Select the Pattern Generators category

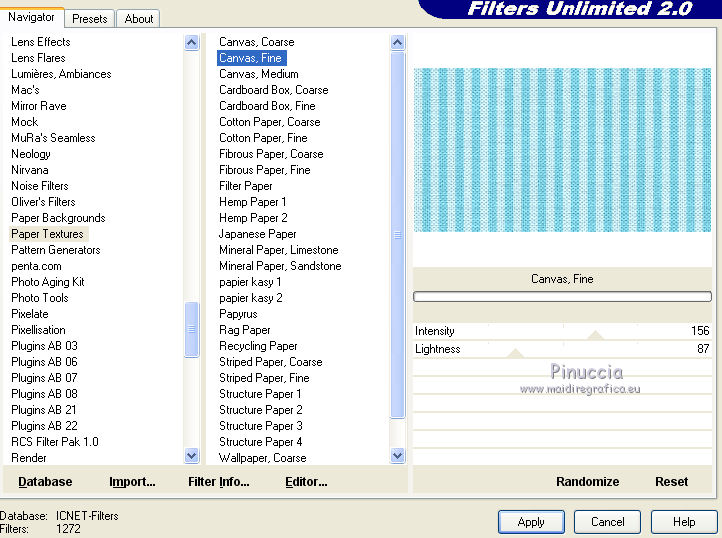coord(56,250)
